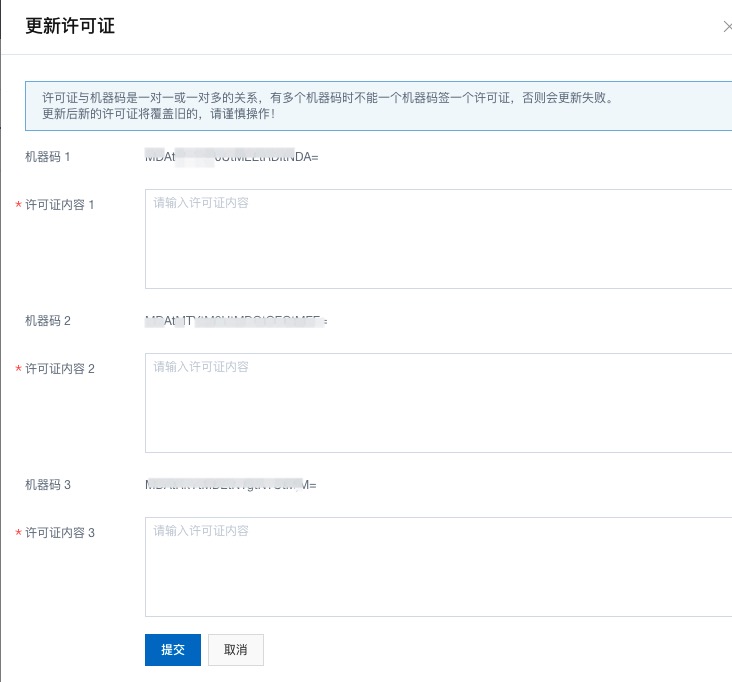Click the 许可证内容 1 label
Screen dimensions: 732x682
tap(60, 204)
